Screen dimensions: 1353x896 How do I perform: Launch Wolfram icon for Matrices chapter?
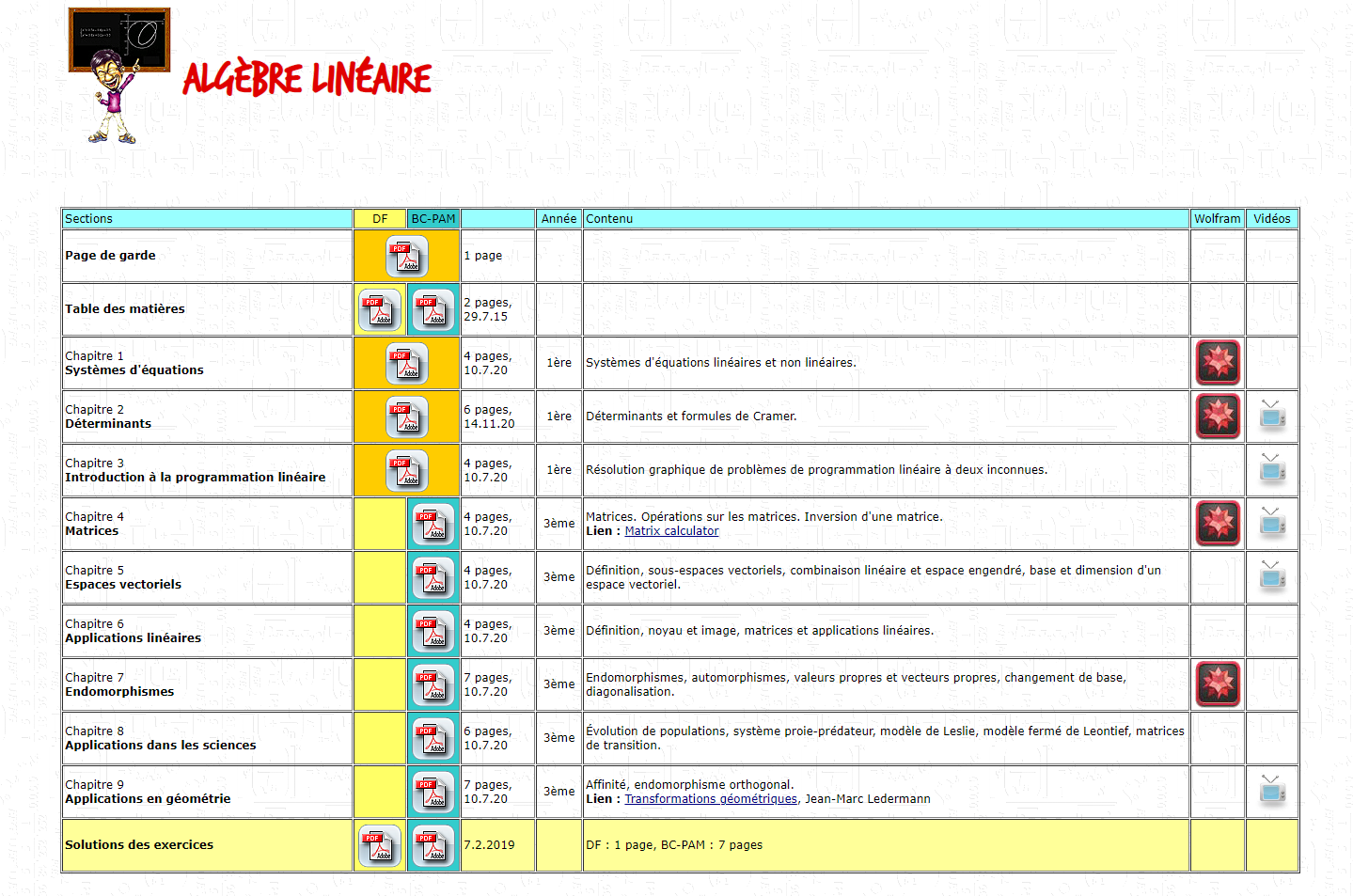coord(1218,524)
